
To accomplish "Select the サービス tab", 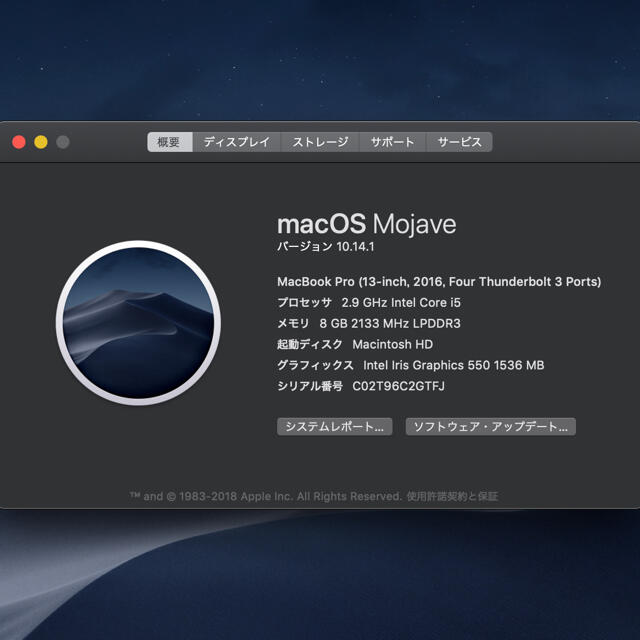I will [459, 142].
